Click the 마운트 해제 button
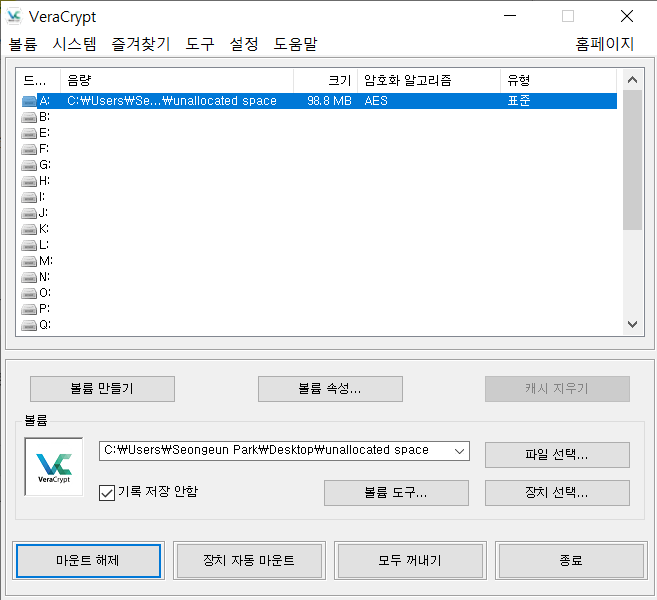This screenshot has height=600, width=657. (88, 561)
